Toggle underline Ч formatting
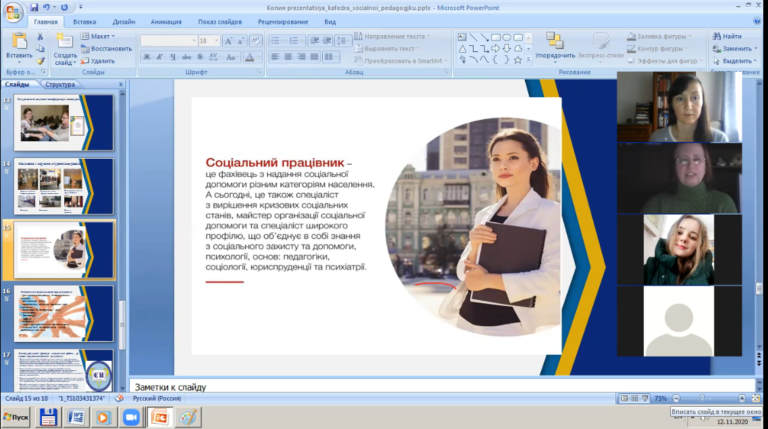The height and width of the screenshot is (429, 768). pos(173,57)
